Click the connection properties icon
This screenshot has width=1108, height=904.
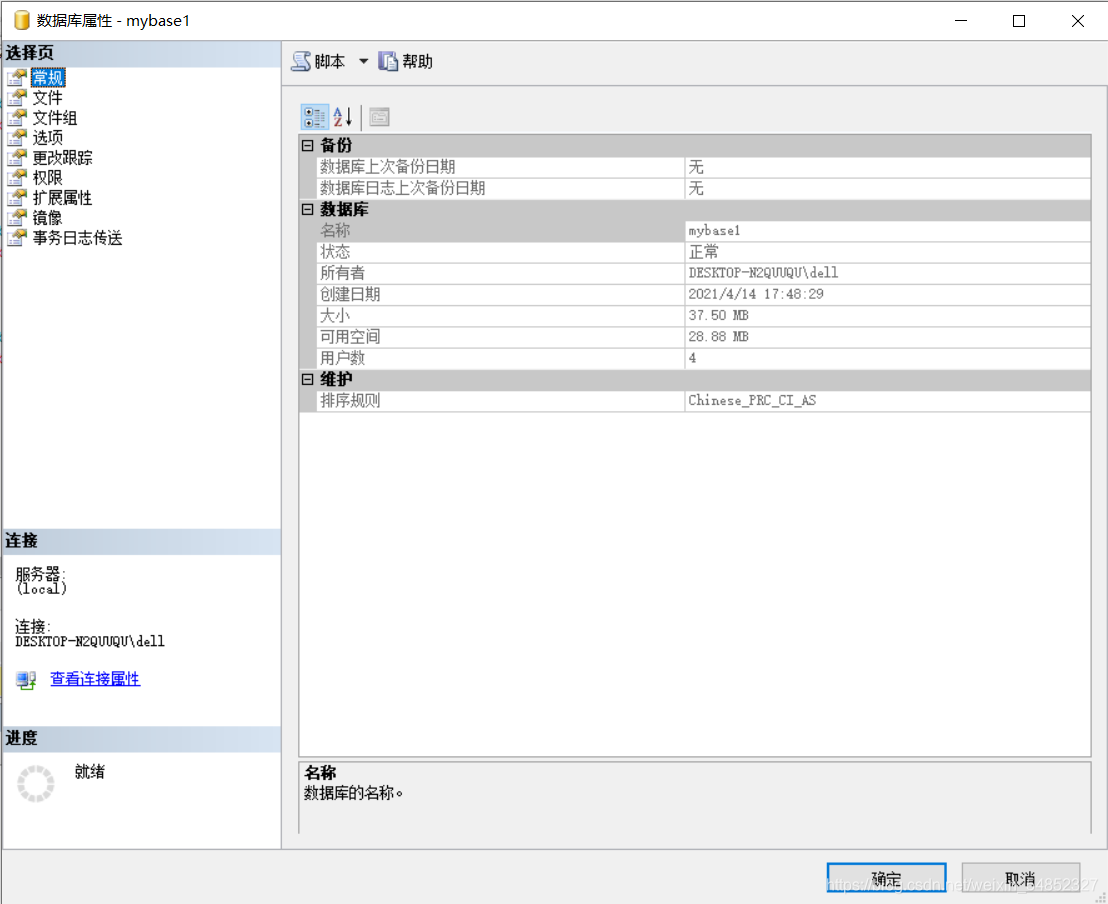(26, 680)
